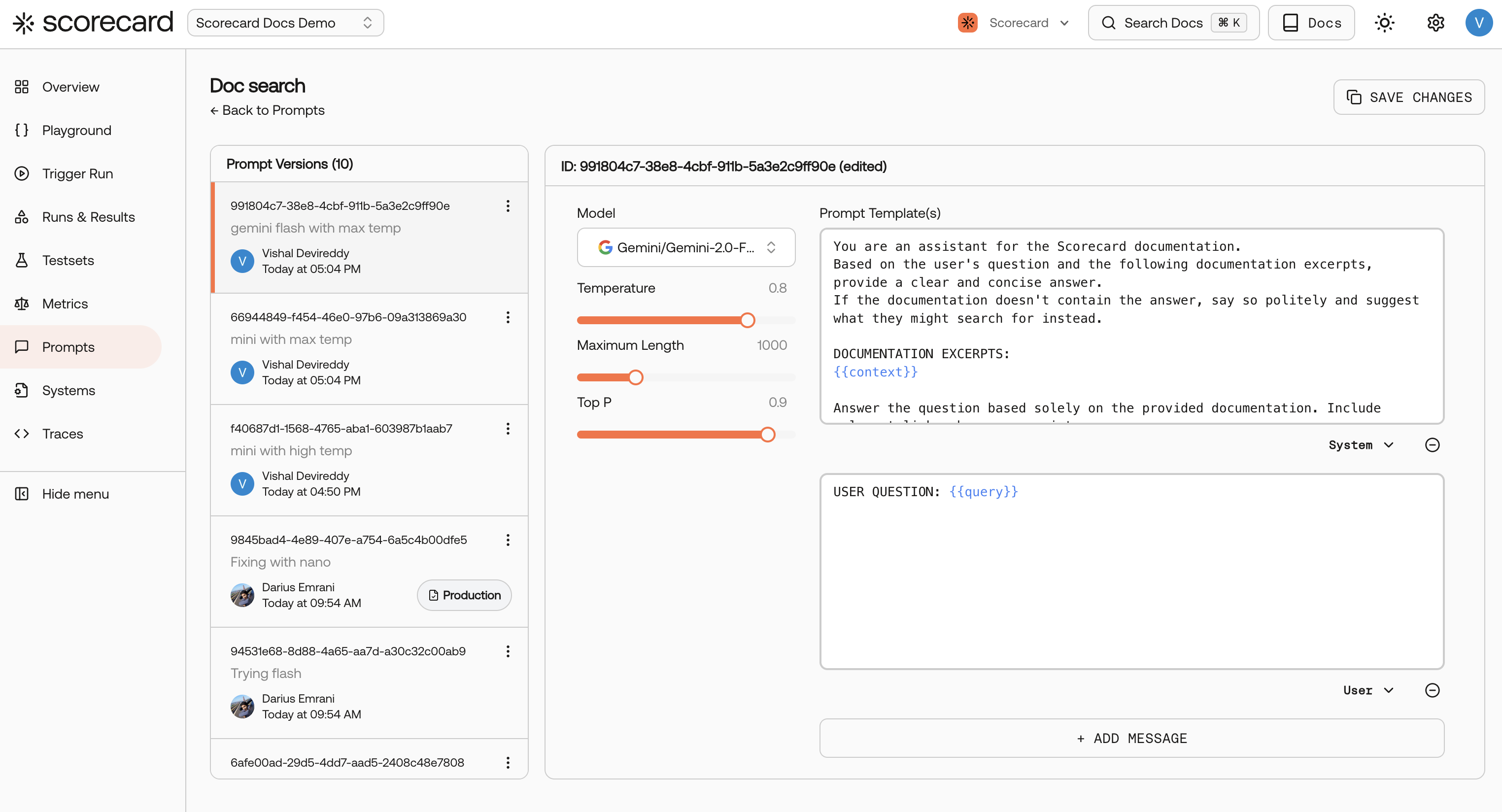Select version Trying flash
The image size is (1502, 812).
click(369, 682)
